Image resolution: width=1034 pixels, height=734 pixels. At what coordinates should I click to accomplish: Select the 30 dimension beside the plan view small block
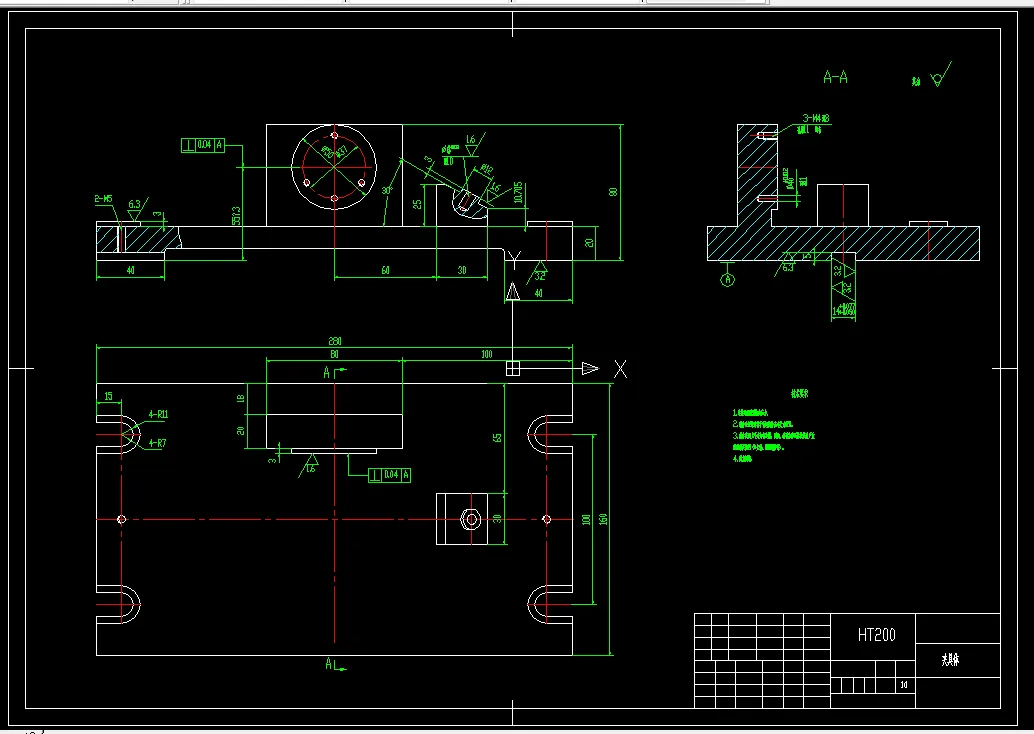pyautogui.click(x=497, y=519)
